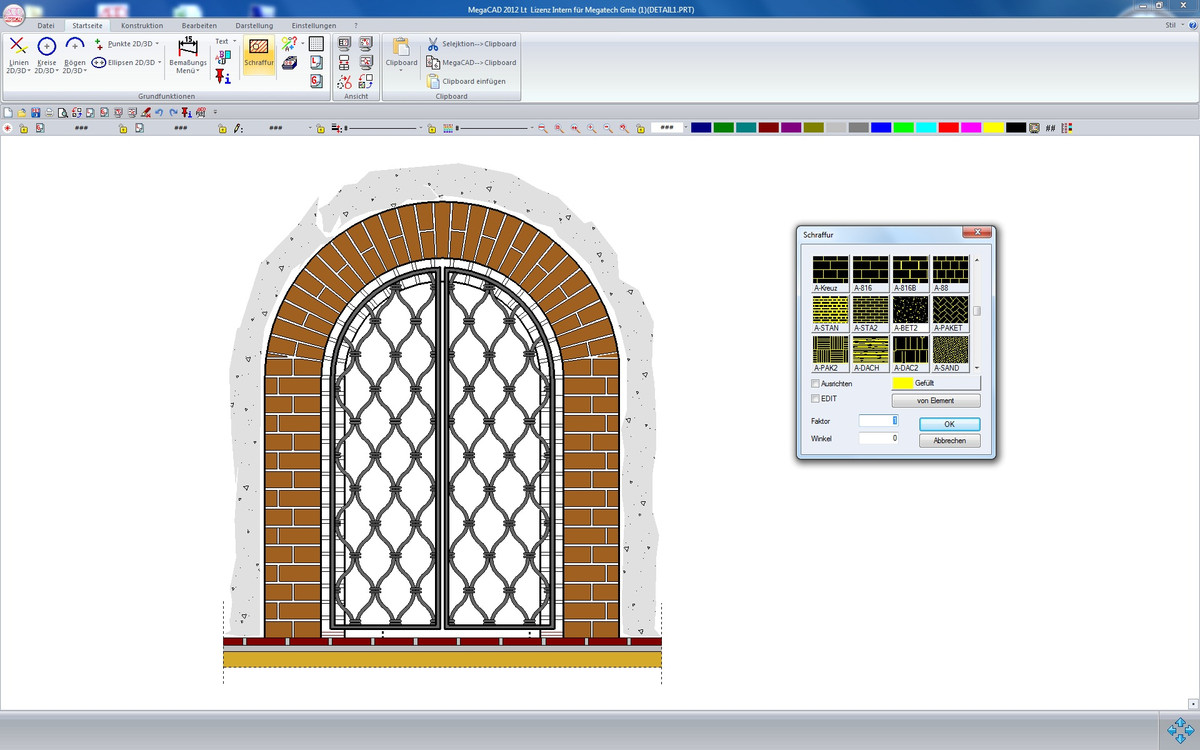
Task: Click the undo arrow in quick toolbar
Action: pos(159,113)
